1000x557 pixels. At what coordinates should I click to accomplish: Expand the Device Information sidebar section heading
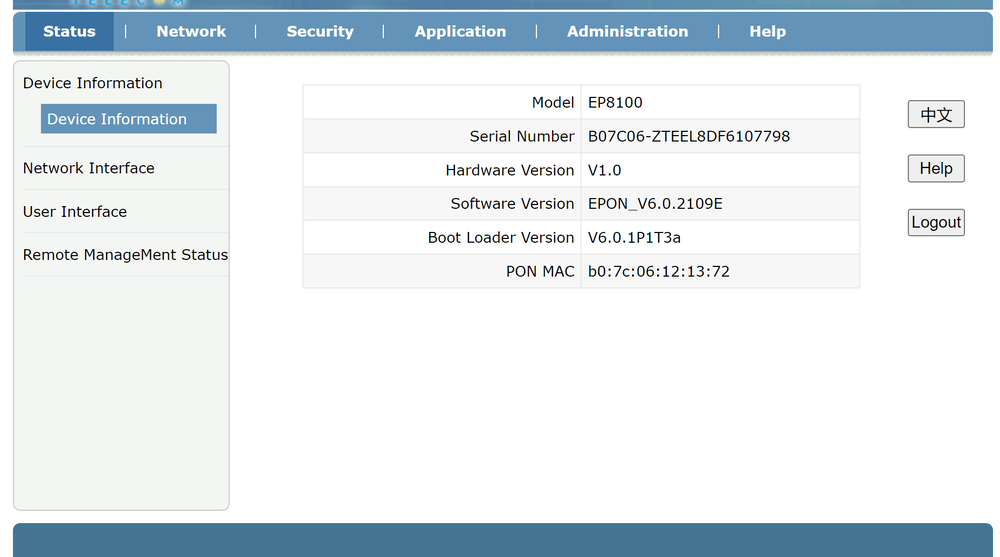click(92, 83)
